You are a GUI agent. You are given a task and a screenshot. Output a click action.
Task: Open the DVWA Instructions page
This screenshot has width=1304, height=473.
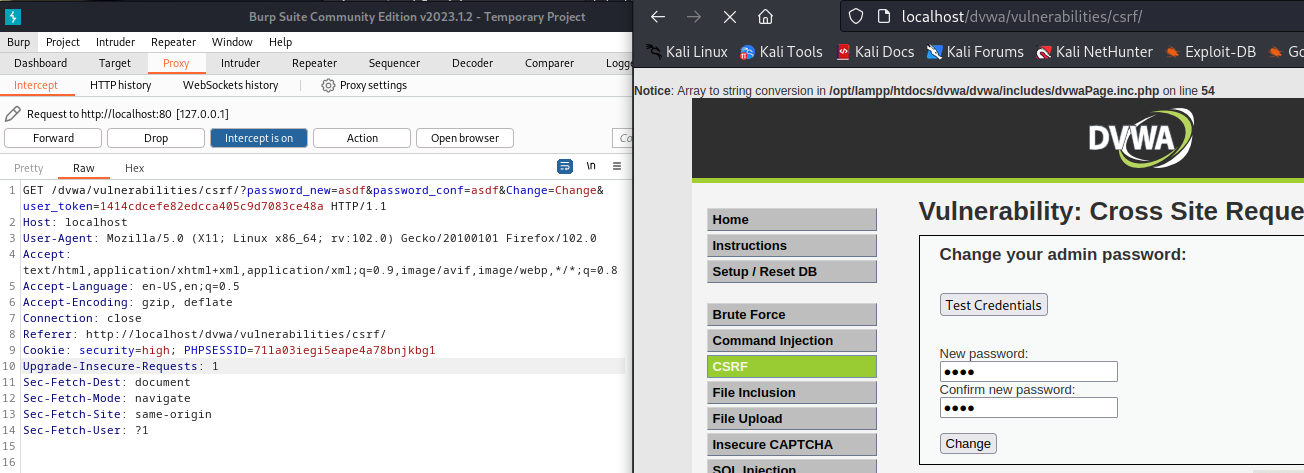pos(792,246)
